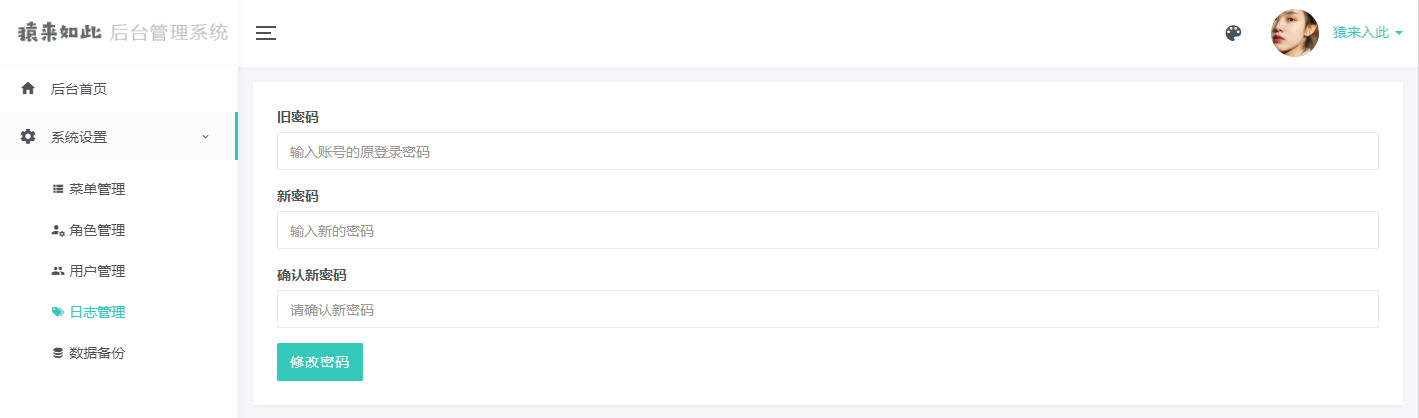The height and width of the screenshot is (418, 1419).
Task: Click the user avatar photo
Action: point(1294,33)
